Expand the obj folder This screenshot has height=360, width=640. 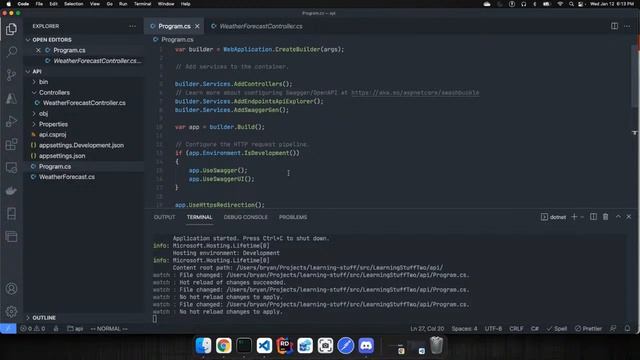[x=43, y=113]
